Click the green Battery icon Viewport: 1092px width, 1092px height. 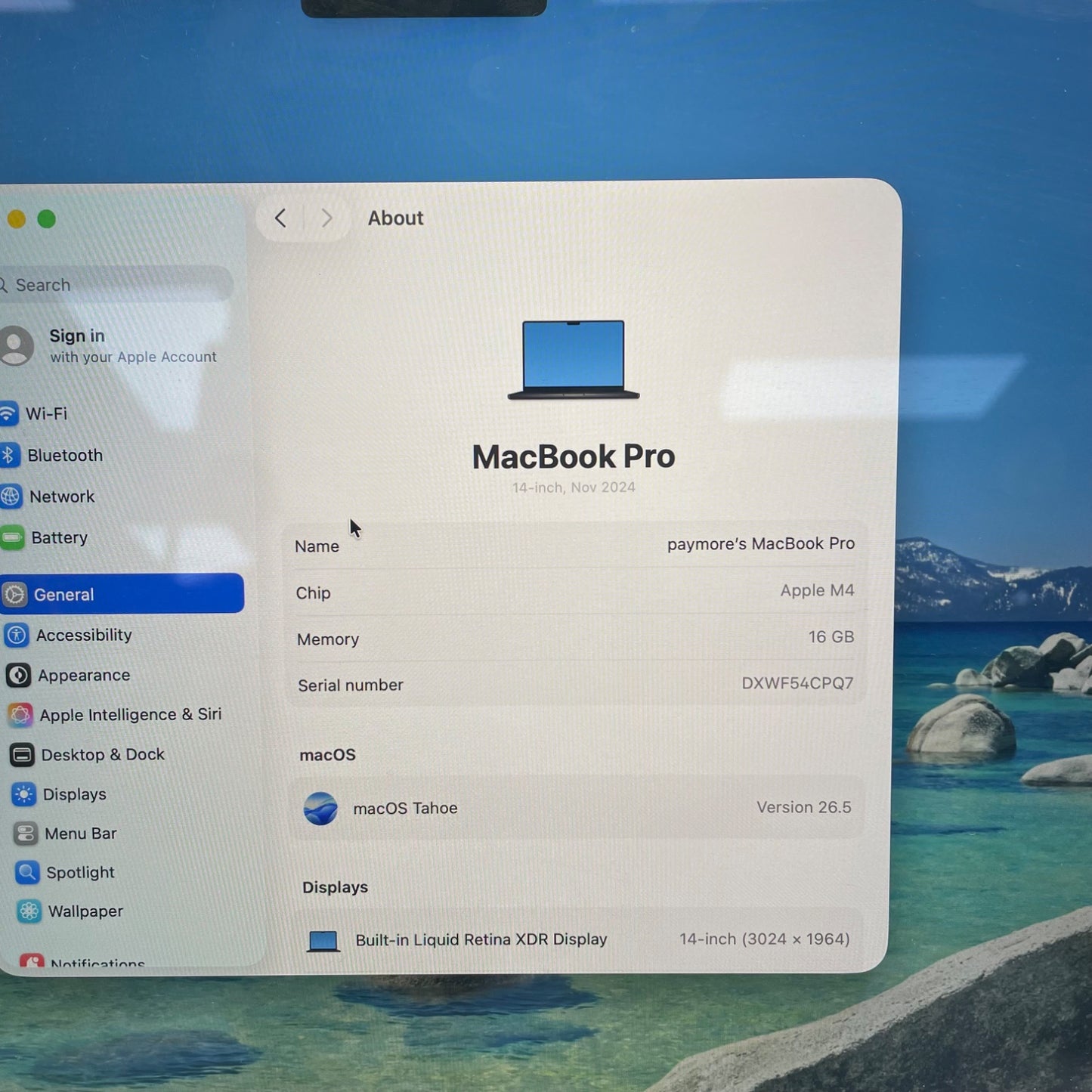click(12, 538)
